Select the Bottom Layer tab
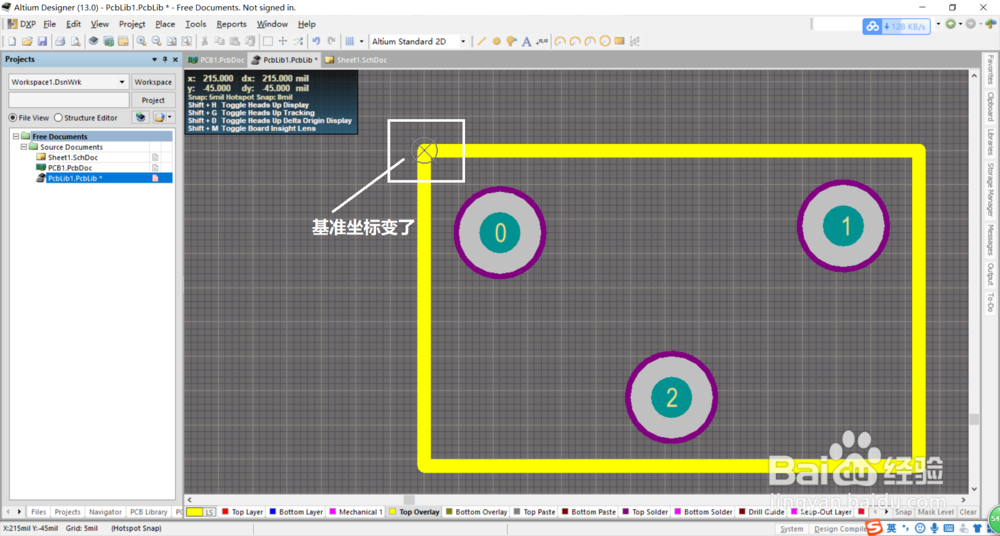This screenshot has width=1000, height=536. click(x=296, y=512)
